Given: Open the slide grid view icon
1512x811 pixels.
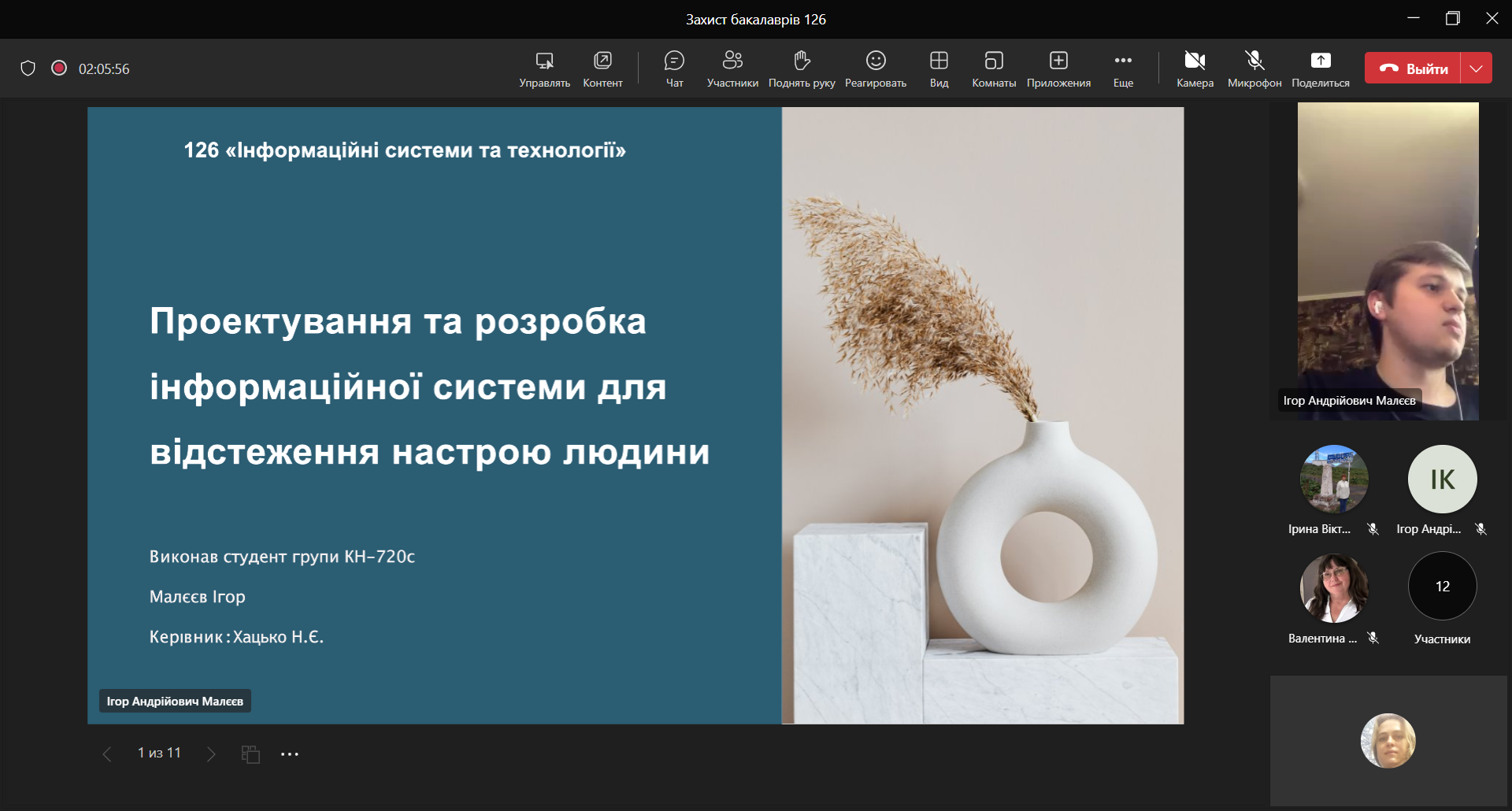Looking at the screenshot, I should tap(250, 754).
